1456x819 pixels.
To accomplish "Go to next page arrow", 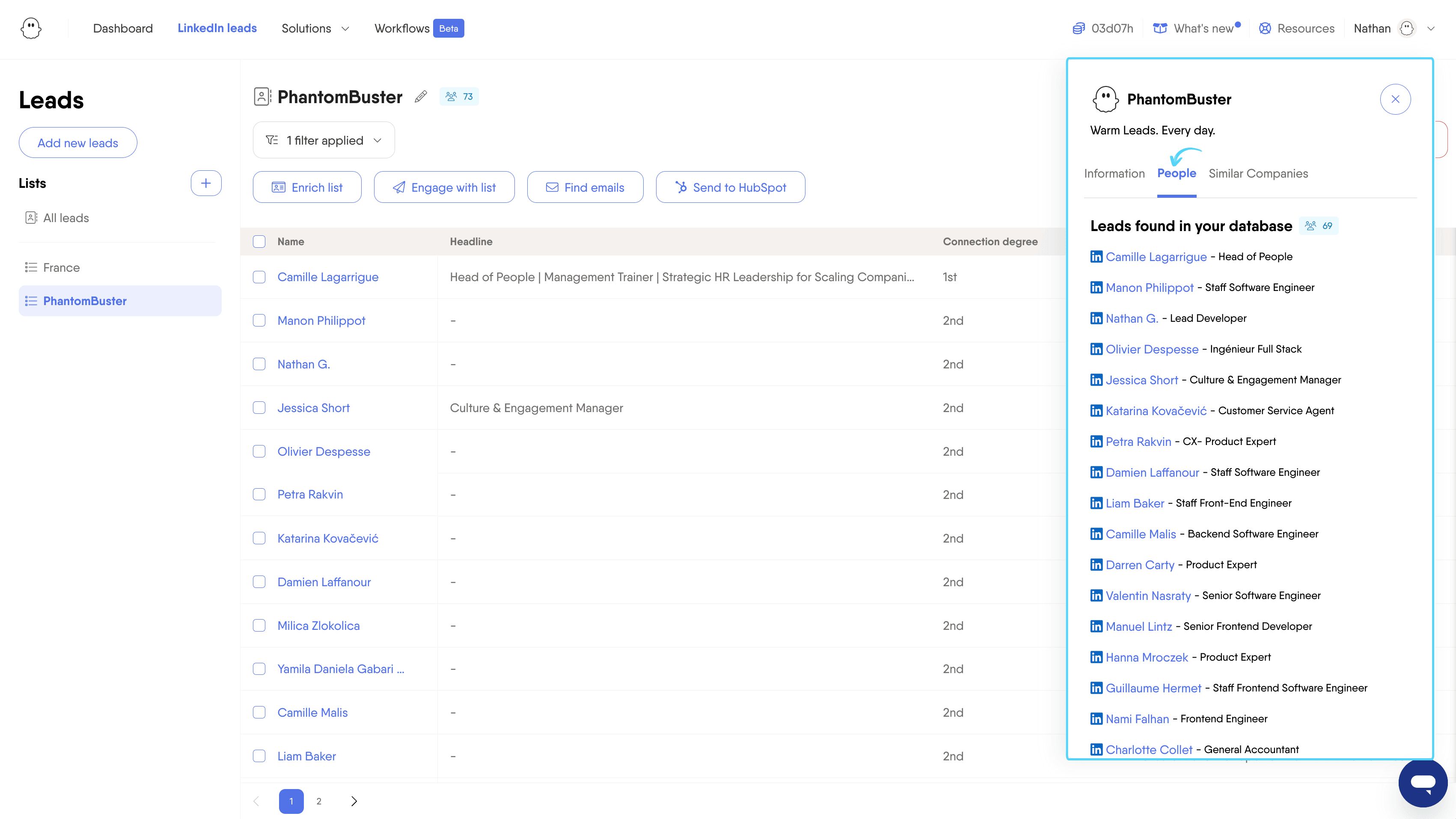I will pyautogui.click(x=354, y=801).
